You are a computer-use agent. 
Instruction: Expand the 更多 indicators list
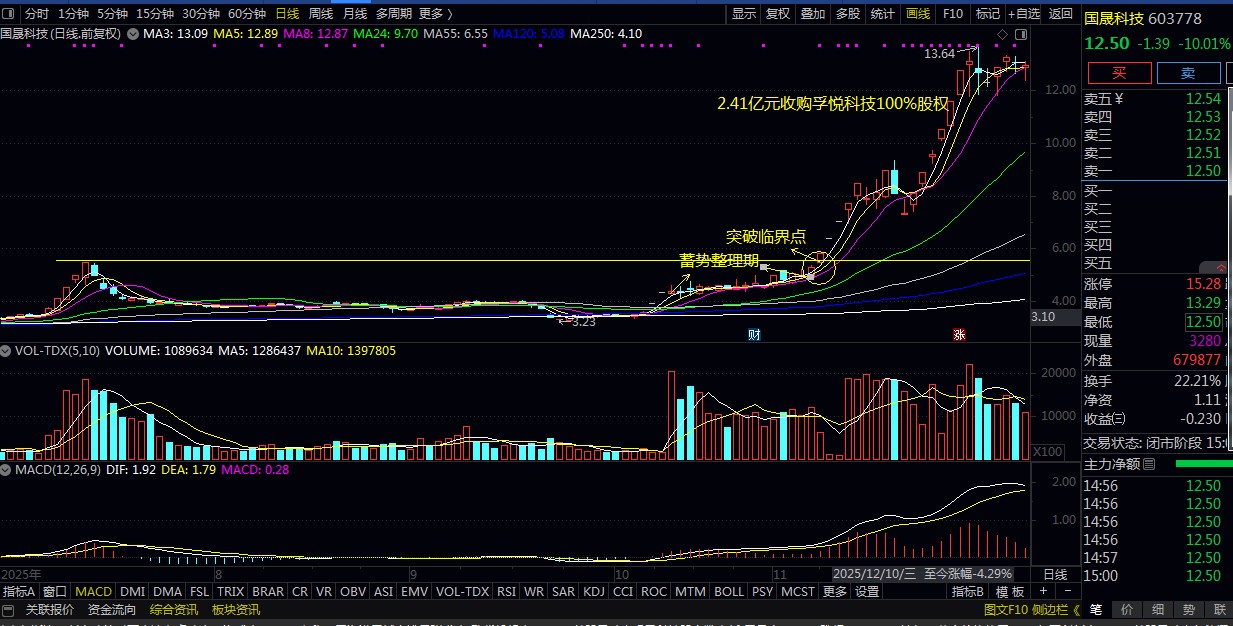[x=834, y=592]
